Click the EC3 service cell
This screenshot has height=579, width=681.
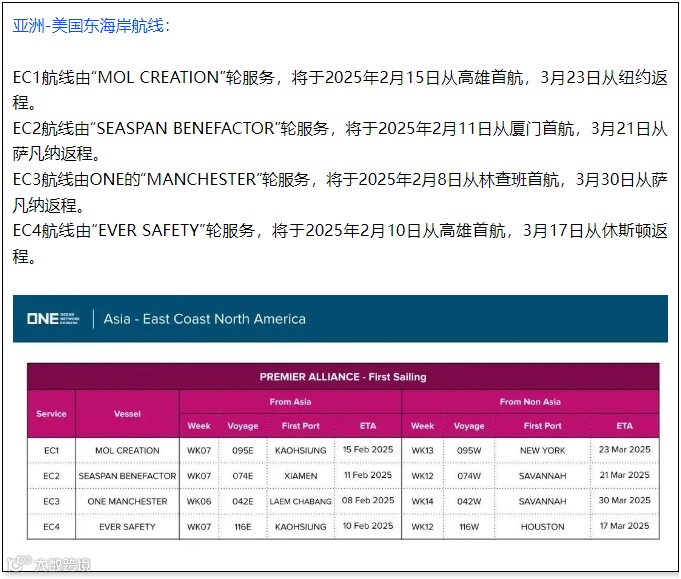51,501
